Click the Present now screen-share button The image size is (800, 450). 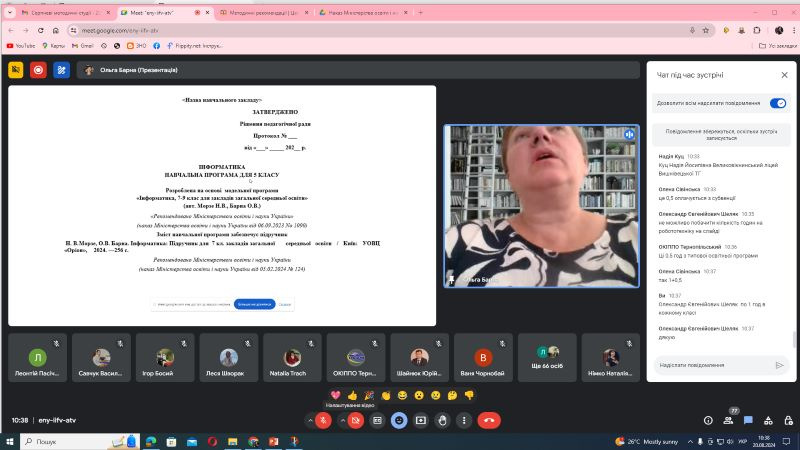click(x=420, y=420)
